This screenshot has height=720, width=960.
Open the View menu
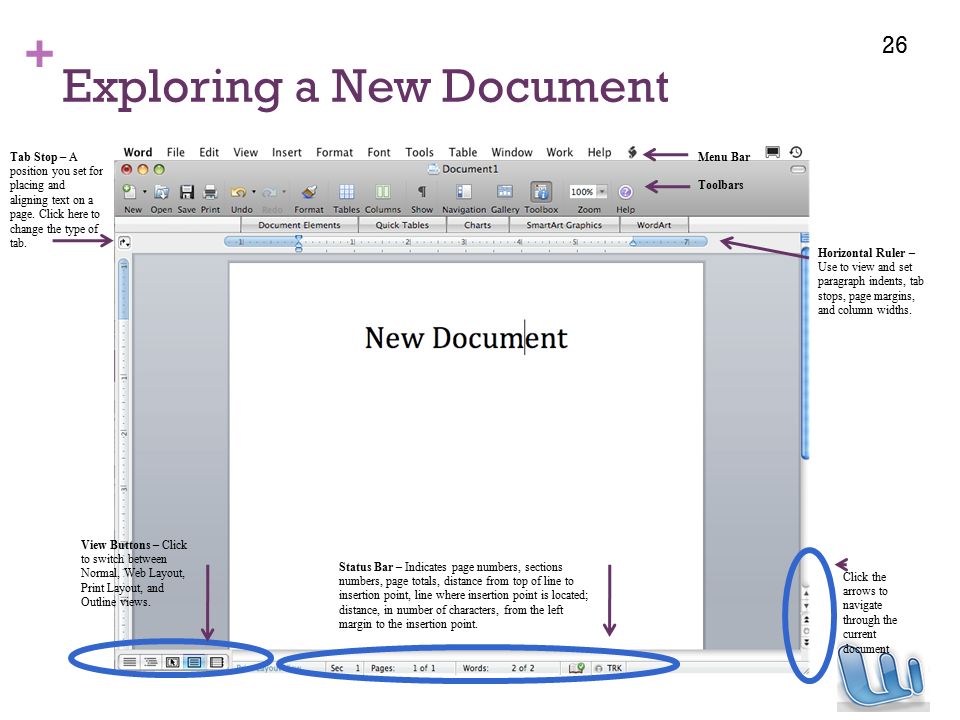pos(246,152)
